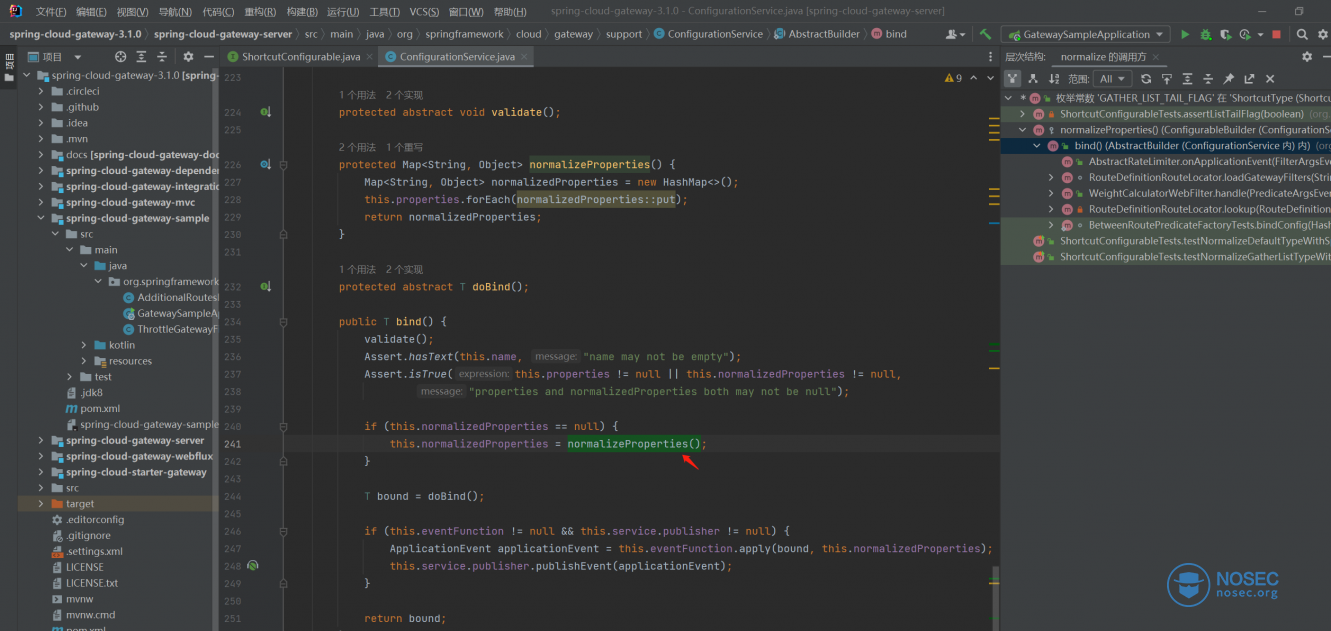The height and width of the screenshot is (631, 1331).
Task: Collapse the spring-cloud-gateway-sample module
Action: pyautogui.click(x=41, y=218)
